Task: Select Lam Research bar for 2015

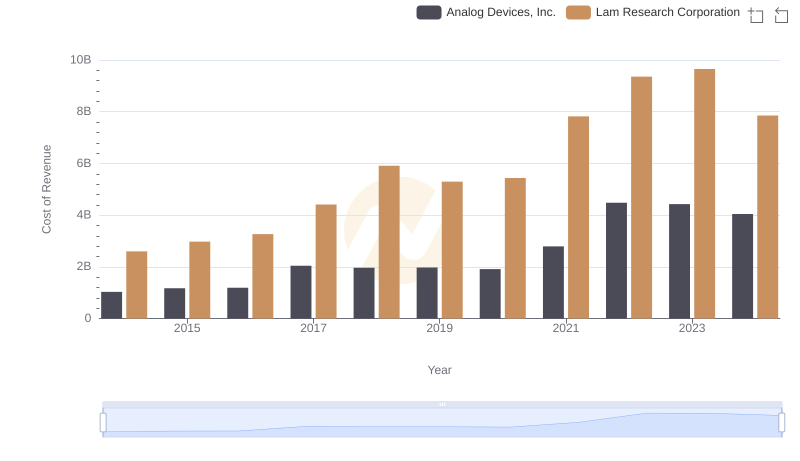Action: pyautogui.click(x=199, y=280)
